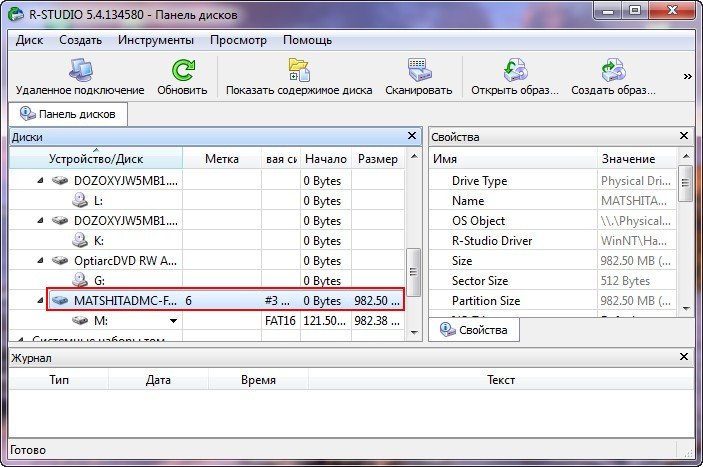
Task: Click the disks list scroll-down arrow
Action: click(414, 333)
